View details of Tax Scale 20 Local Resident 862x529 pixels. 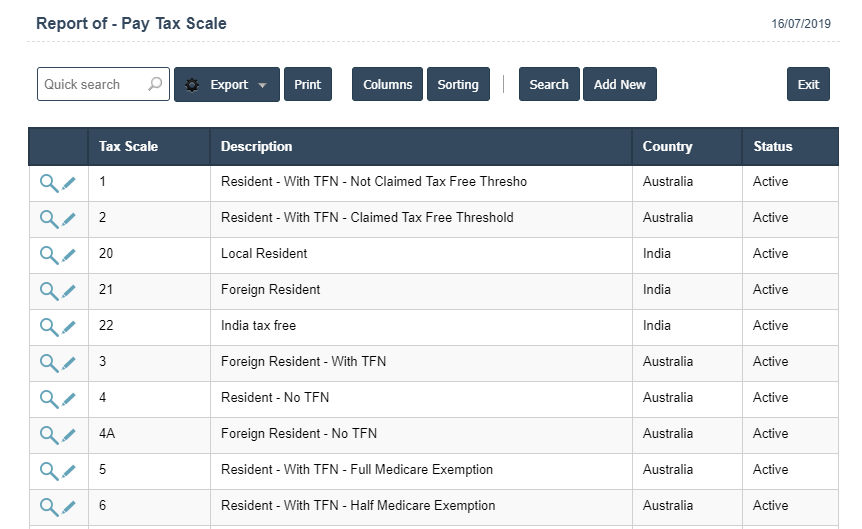coord(48,255)
